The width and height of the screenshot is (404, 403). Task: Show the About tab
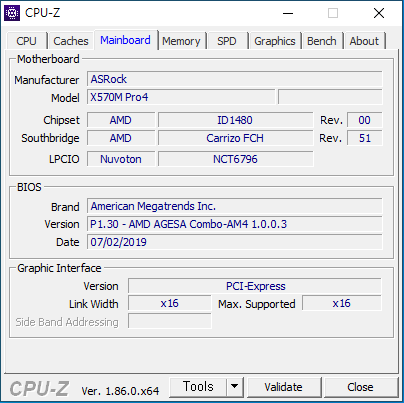pos(364,41)
